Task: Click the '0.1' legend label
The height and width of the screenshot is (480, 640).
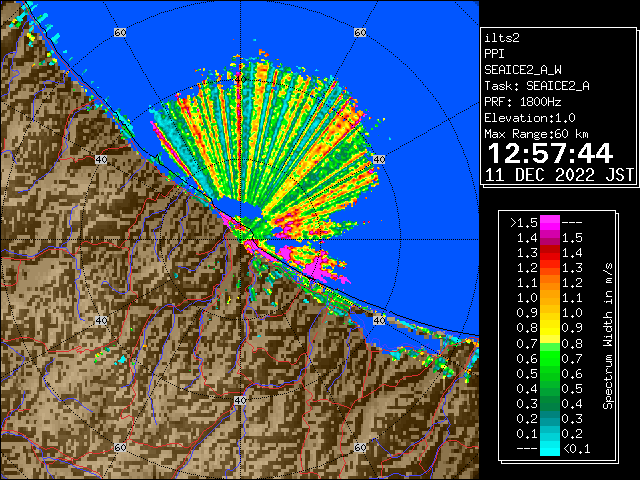Action: click(x=527, y=434)
